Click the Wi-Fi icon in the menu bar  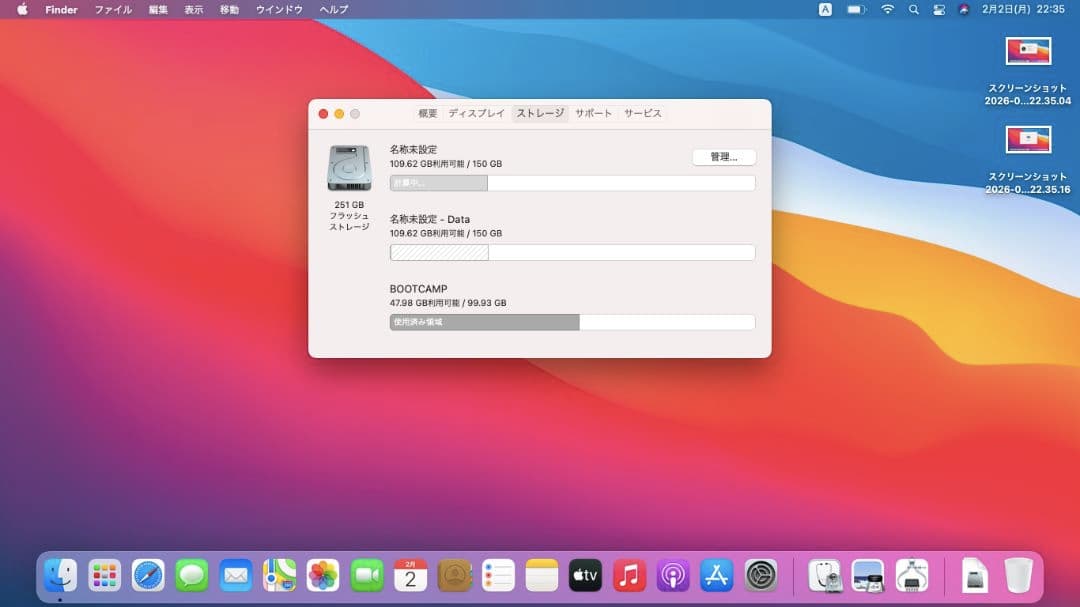[x=887, y=10]
